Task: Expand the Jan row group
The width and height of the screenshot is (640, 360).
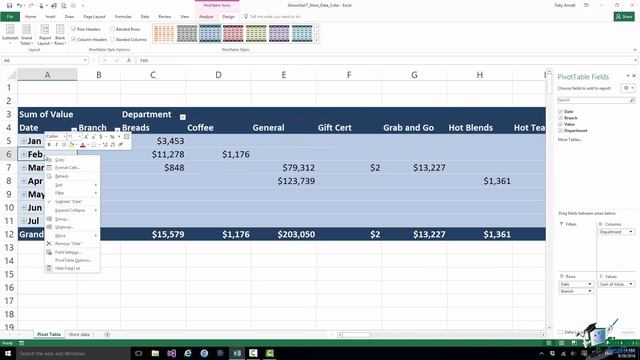Action: click(24, 141)
